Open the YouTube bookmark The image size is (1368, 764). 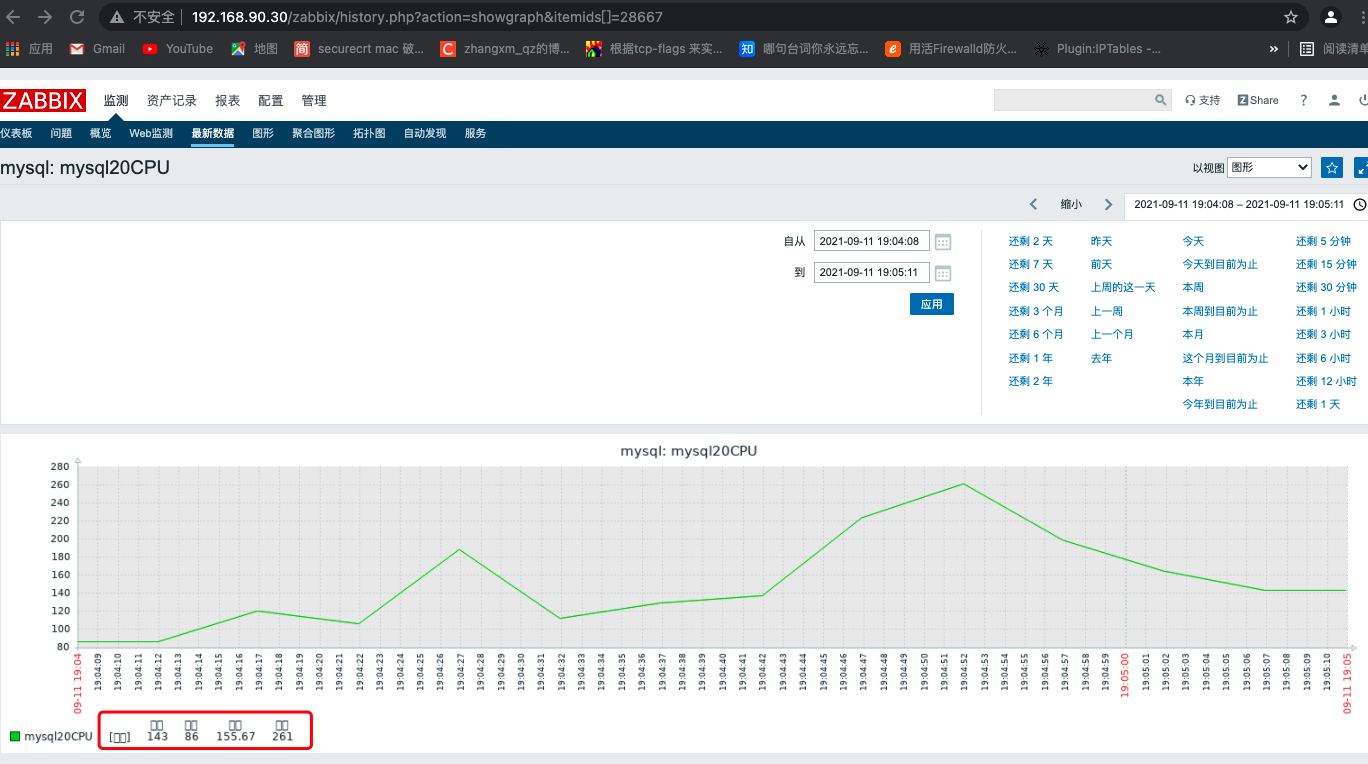pyautogui.click(x=178, y=48)
